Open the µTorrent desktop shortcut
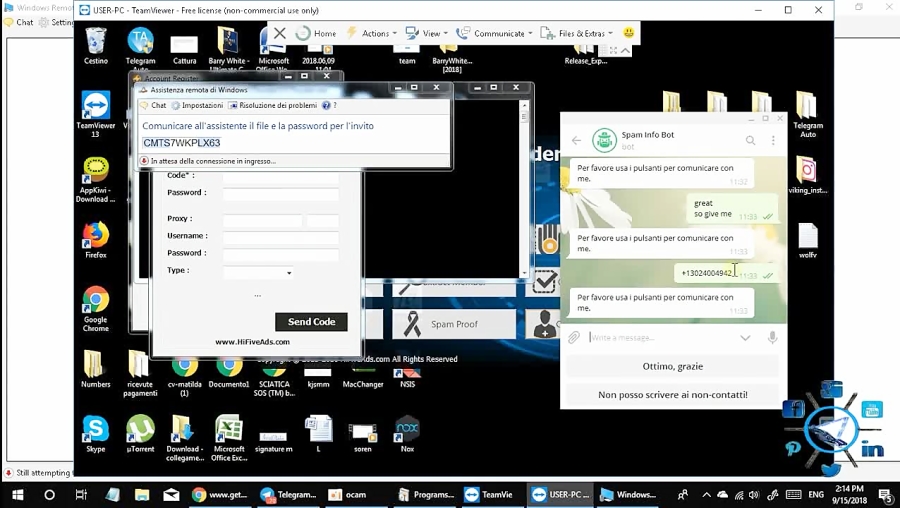 [x=140, y=433]
